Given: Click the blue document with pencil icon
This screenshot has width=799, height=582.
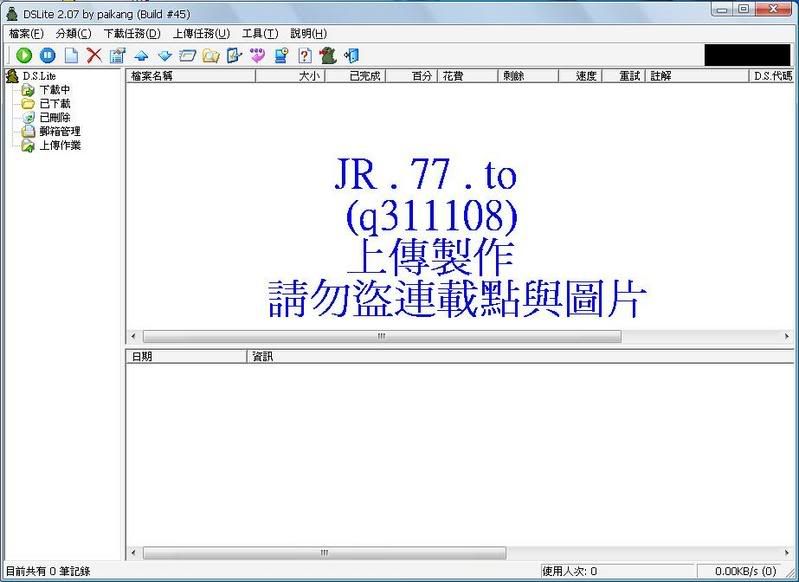Looking at the screenshot, I should click(x=234, y=55).
